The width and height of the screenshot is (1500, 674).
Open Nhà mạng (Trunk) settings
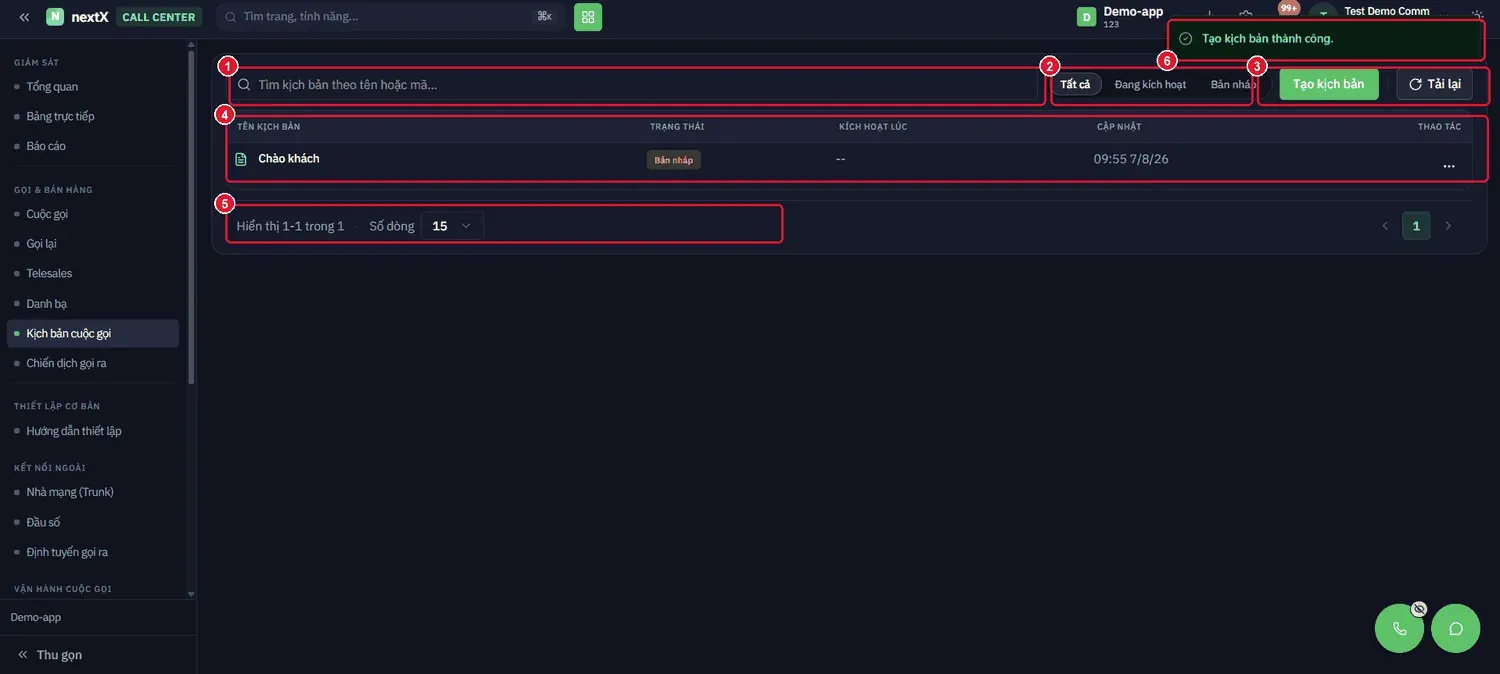tap(93, 492)
